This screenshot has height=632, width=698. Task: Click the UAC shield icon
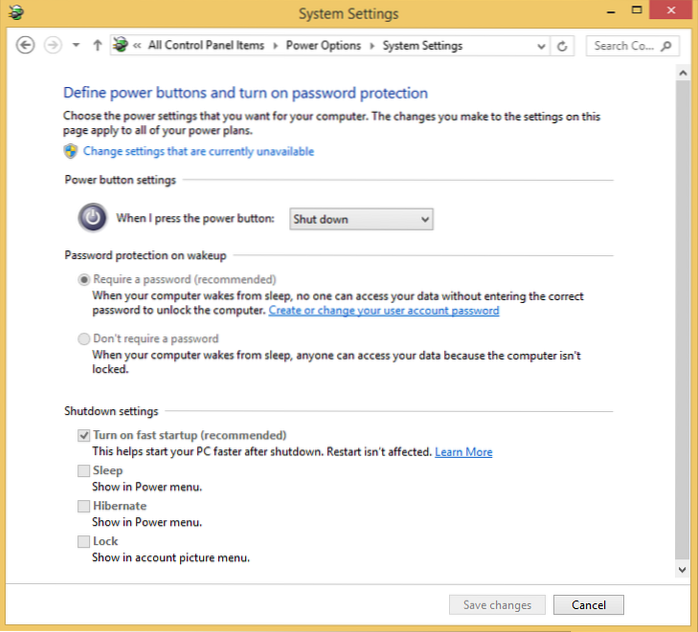pos(71,151)
